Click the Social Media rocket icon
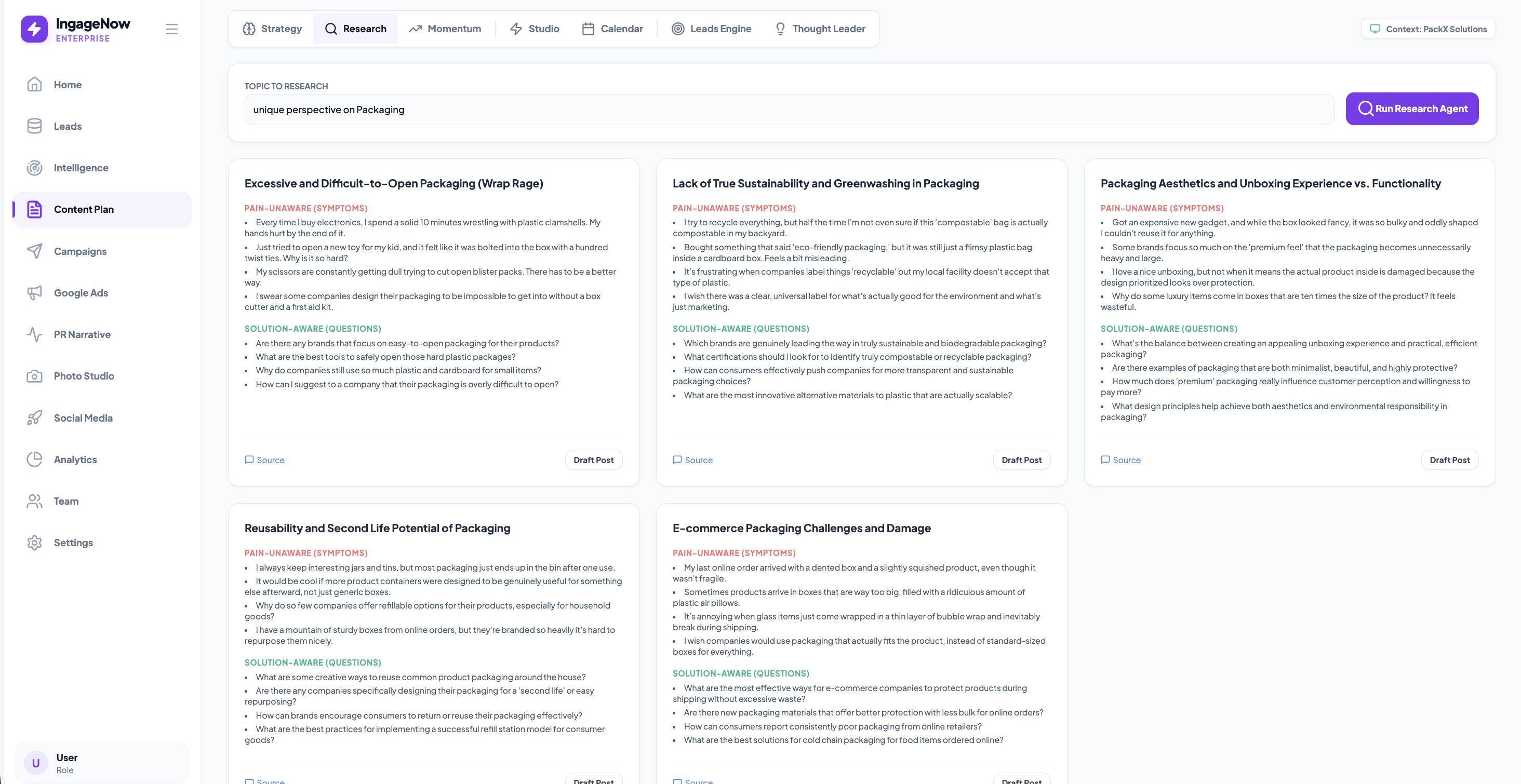Viewport: 1521px width, 784px height. click(34, 418)
